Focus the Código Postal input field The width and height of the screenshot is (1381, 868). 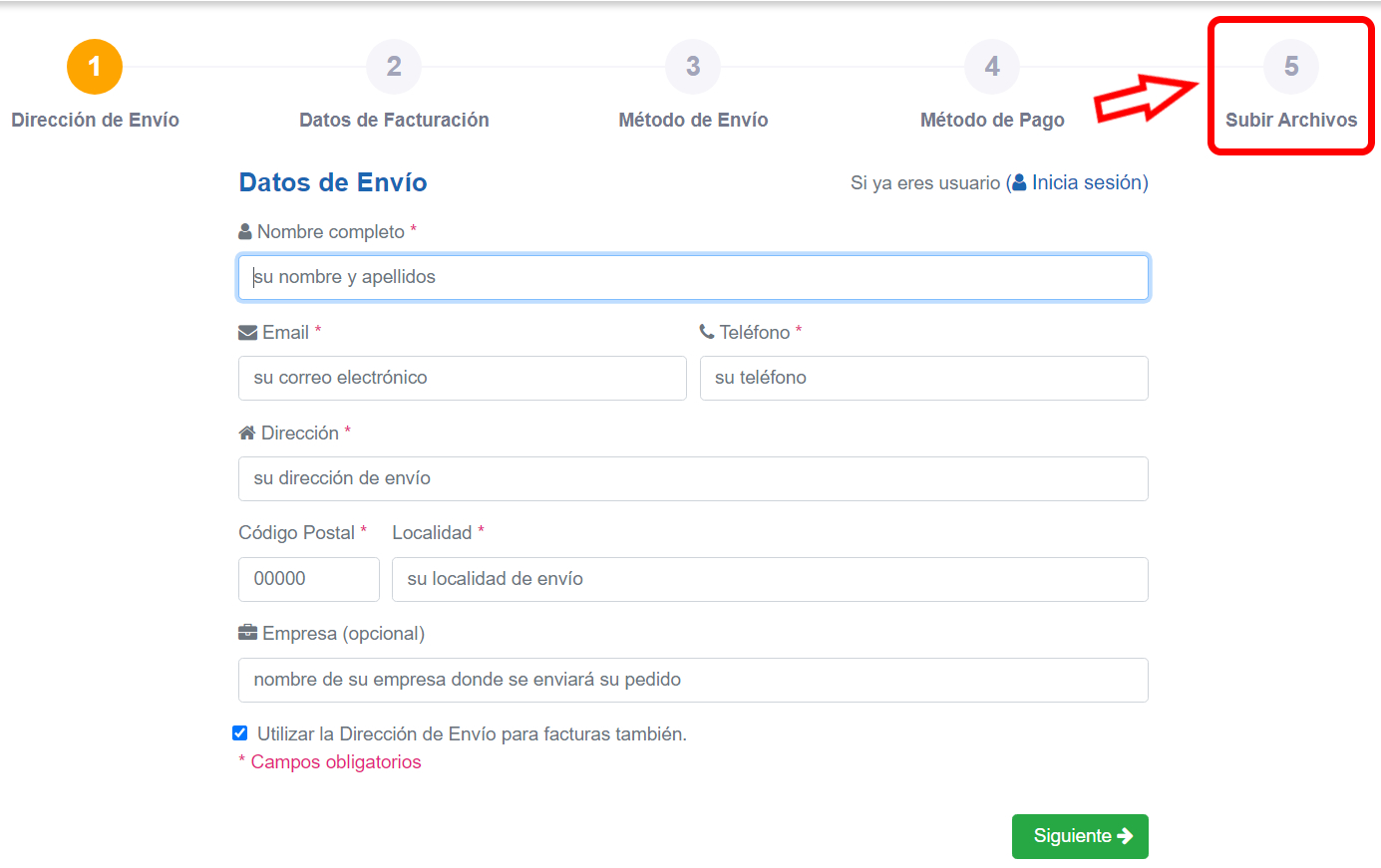coord(309,579)
